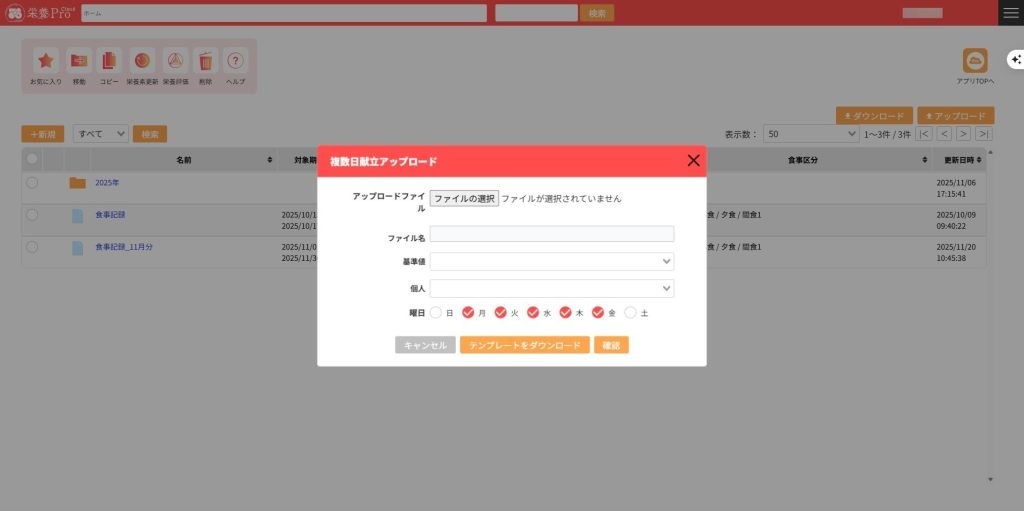Sort by the 名前 column header
Image resolution: width=1024 pixels, height=511 pixels.
(x=184, y=160)
